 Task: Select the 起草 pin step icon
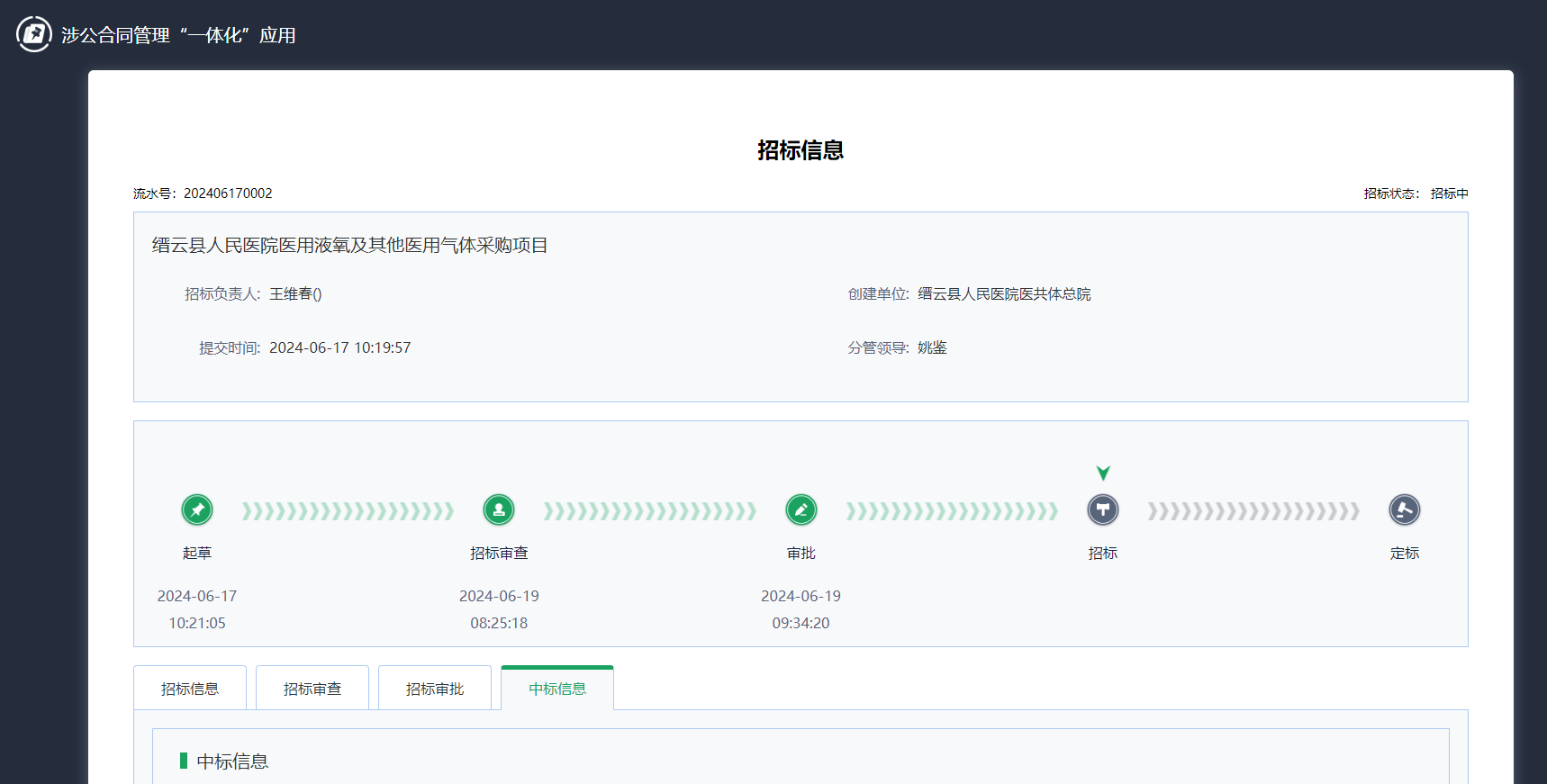pyautogui.click(x=197, y=509)
